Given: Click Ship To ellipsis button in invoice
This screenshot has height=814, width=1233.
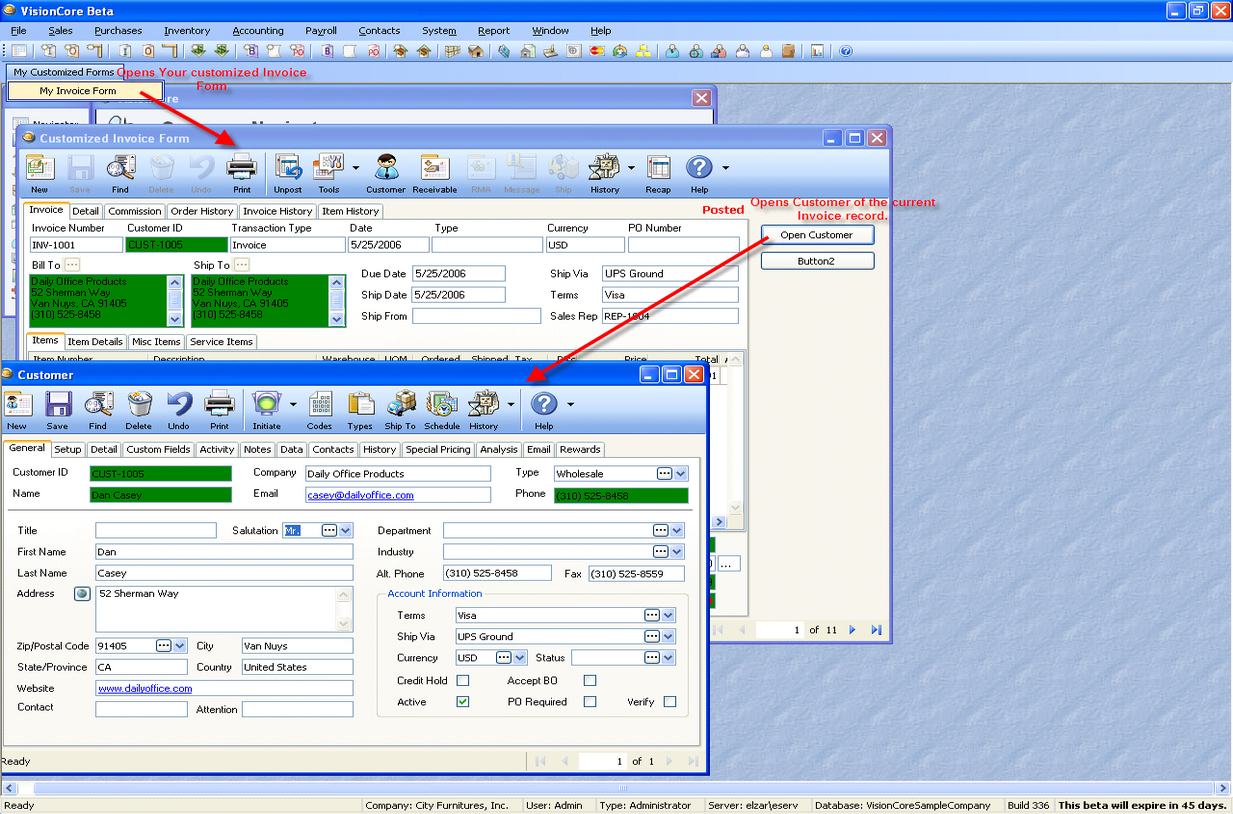Looking at the screenshot, I should [x=242, y=265].
